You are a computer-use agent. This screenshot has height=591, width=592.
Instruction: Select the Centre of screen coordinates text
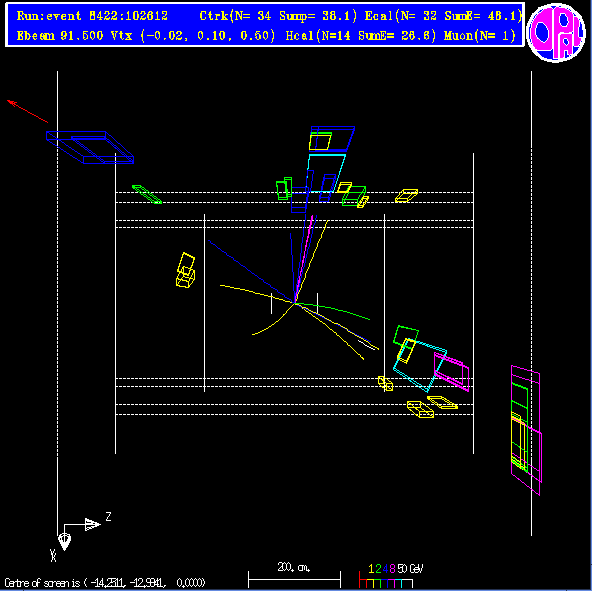click(x=105, y=583)
